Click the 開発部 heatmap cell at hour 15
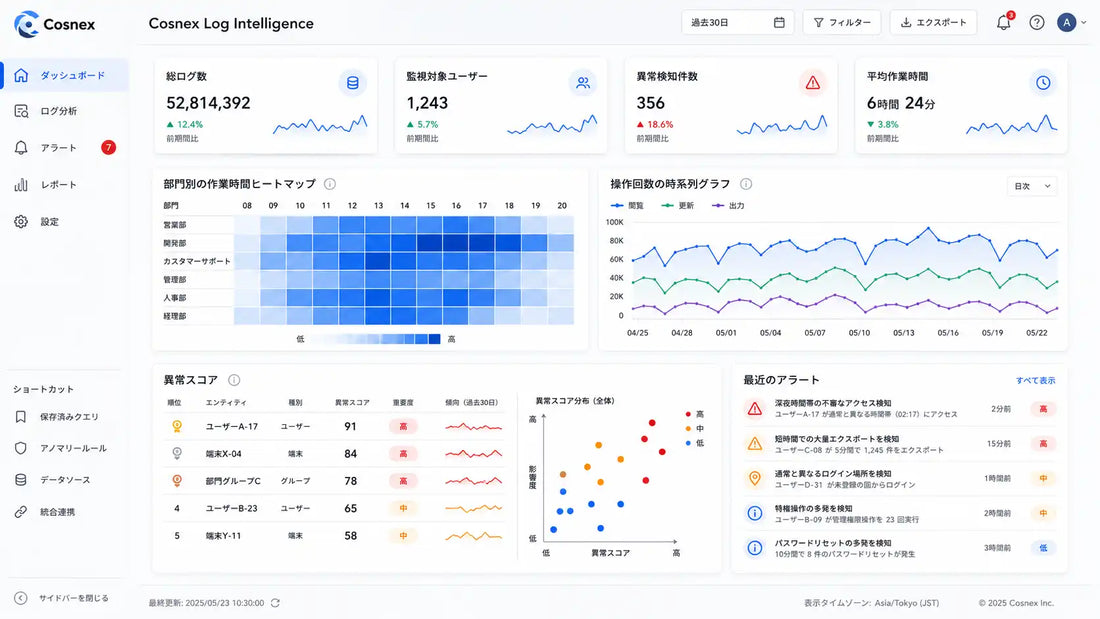The height and width of the screenshot is (619, 1100). pyautogui.click(x=430, y=243)
